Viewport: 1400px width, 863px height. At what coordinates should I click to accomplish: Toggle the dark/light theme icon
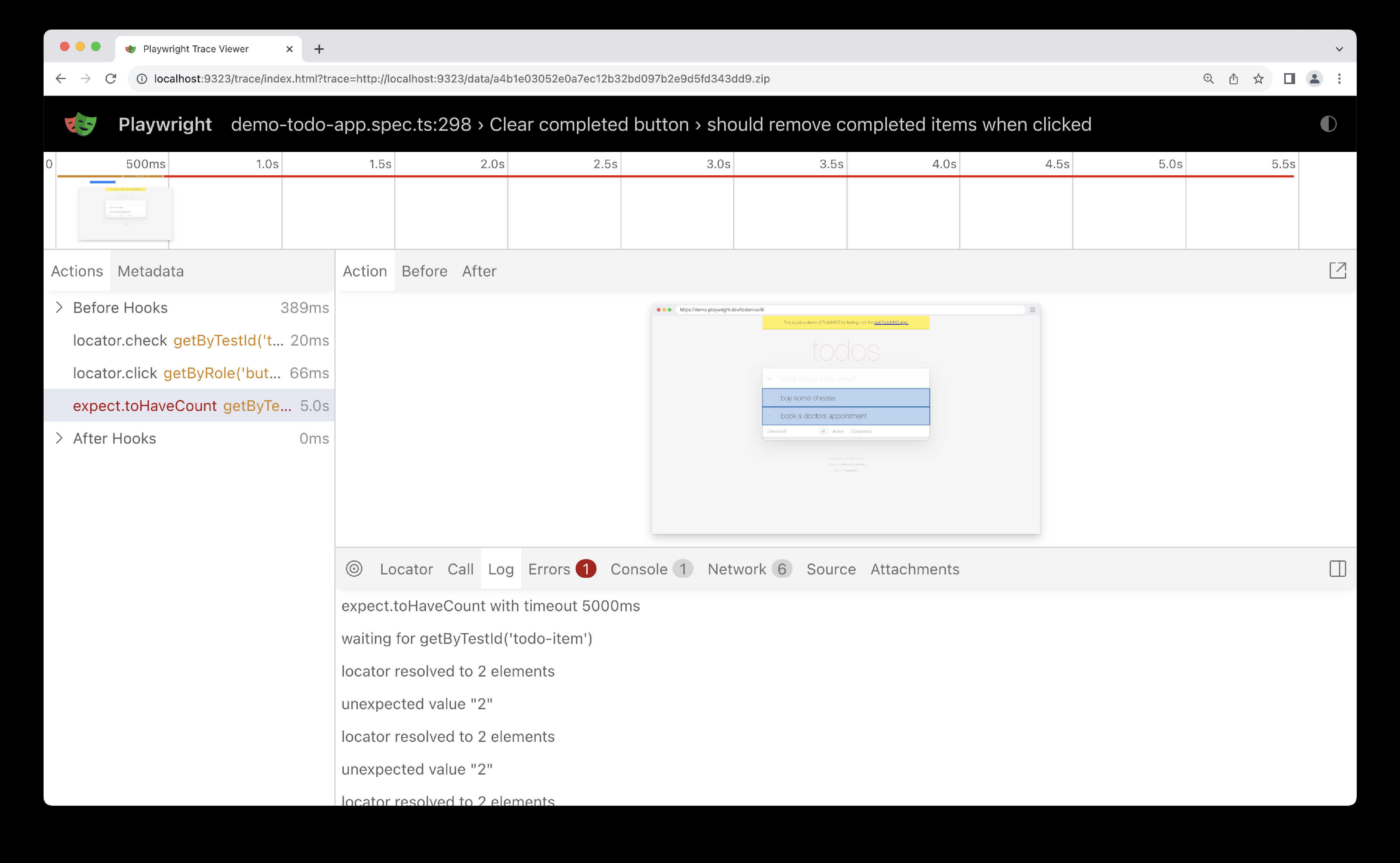(x=1328, y=124)
